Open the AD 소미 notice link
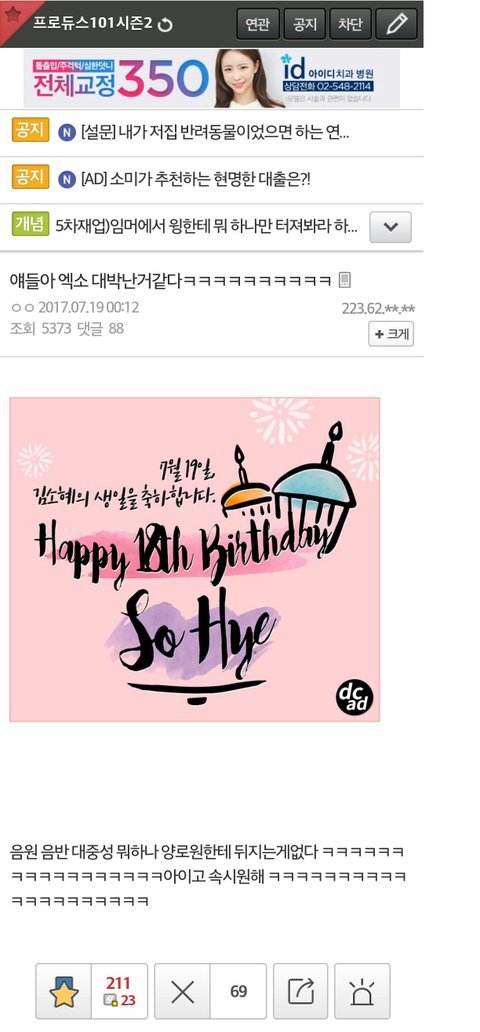The image size is (480, 1032). click(x=195, y=180)
